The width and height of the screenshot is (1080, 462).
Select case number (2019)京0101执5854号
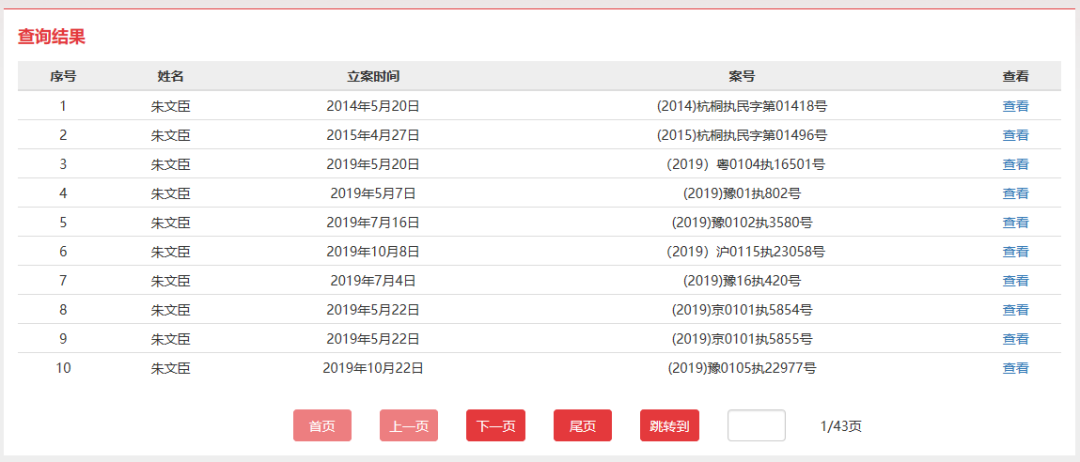[x=742, y=311]
